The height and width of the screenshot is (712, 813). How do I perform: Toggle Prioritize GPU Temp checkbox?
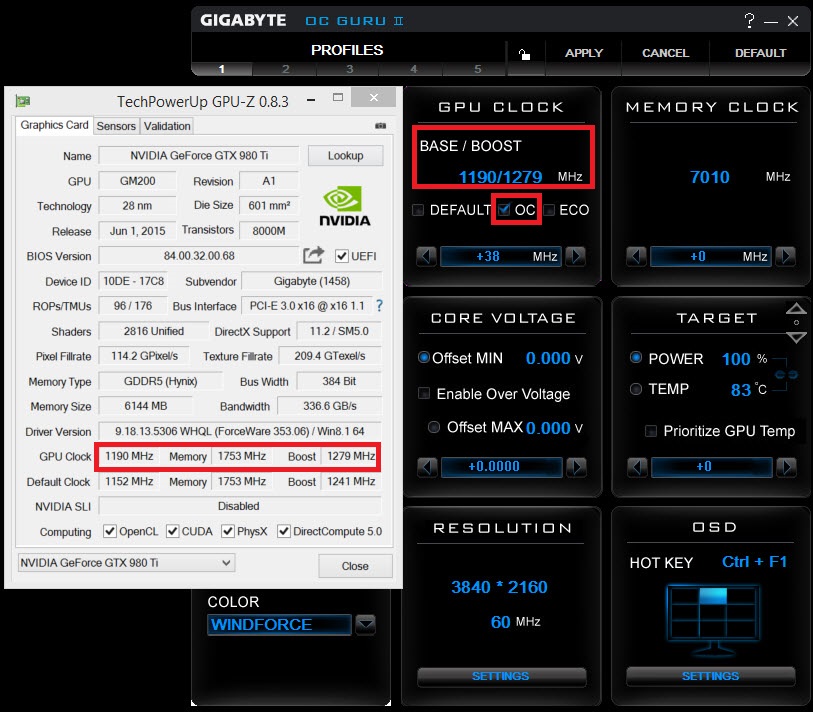pos(651,431)
